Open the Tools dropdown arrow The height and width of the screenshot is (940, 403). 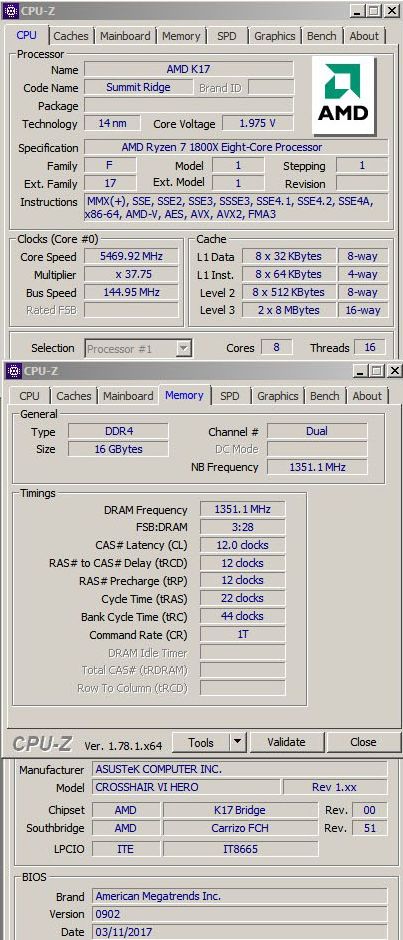[x=237, y=742]
